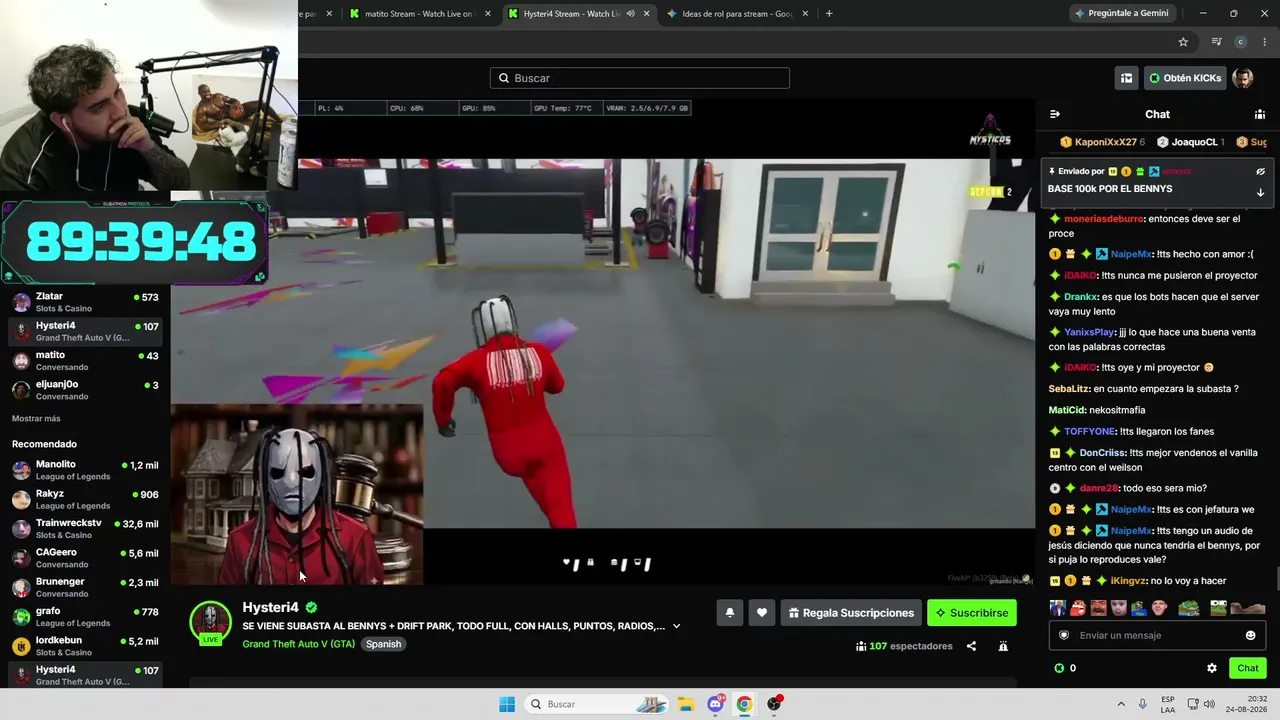Open Hysteri4 live avatar
Screen dimensions: 1280x720
click(x=210, y=623)
